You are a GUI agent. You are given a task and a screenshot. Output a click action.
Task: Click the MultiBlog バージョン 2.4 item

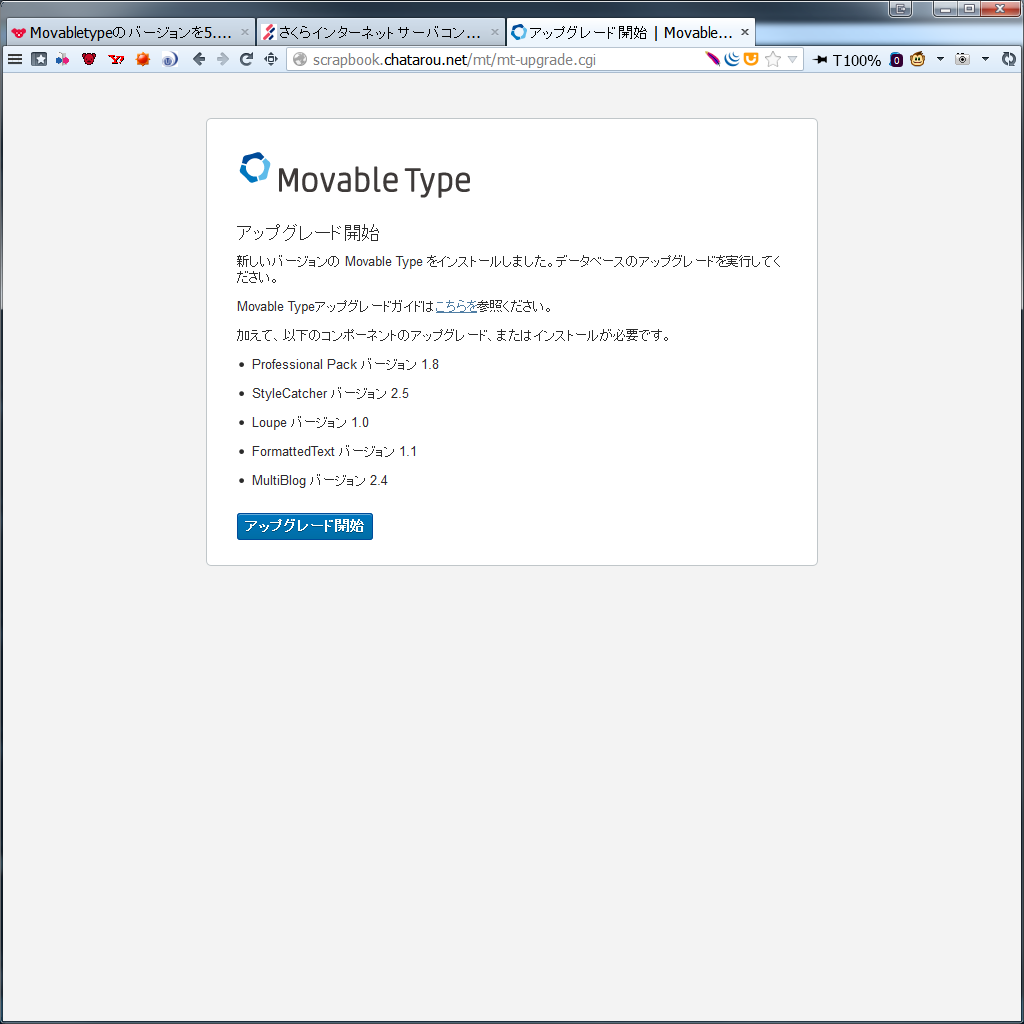click(x=319, y=481)
